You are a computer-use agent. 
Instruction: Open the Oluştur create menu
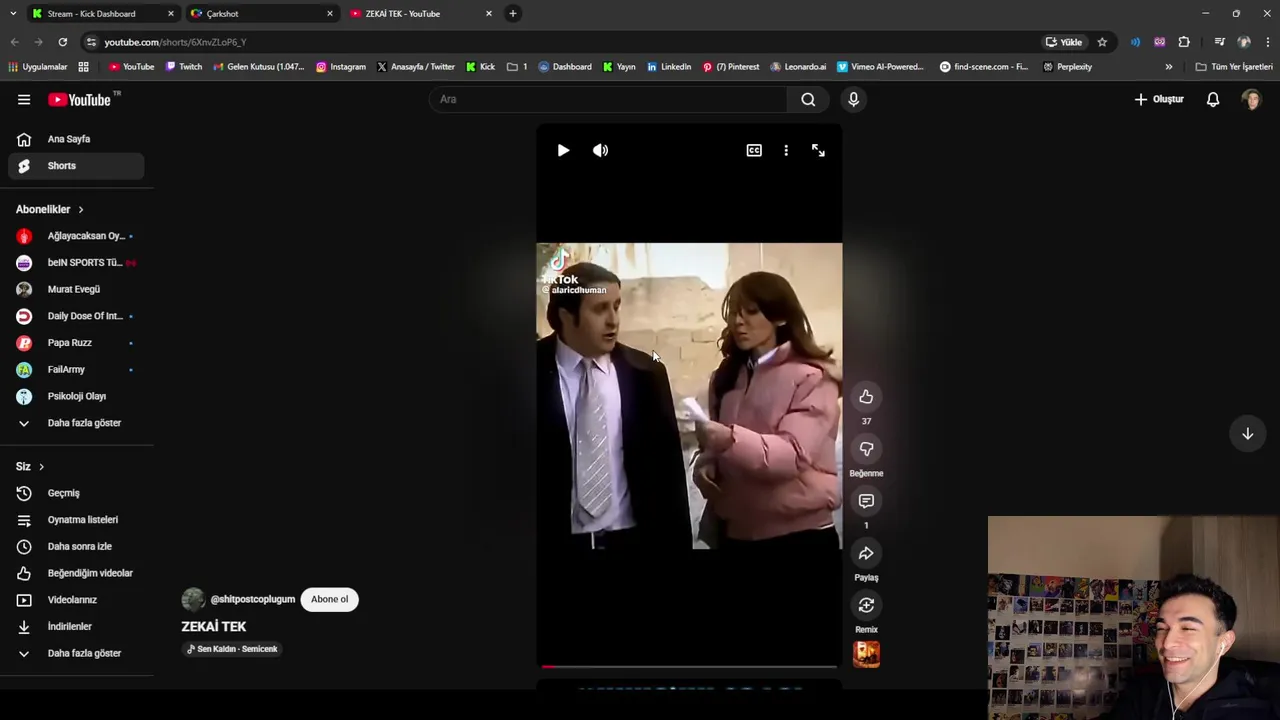pyautogui.click(x=1159, y=99)
